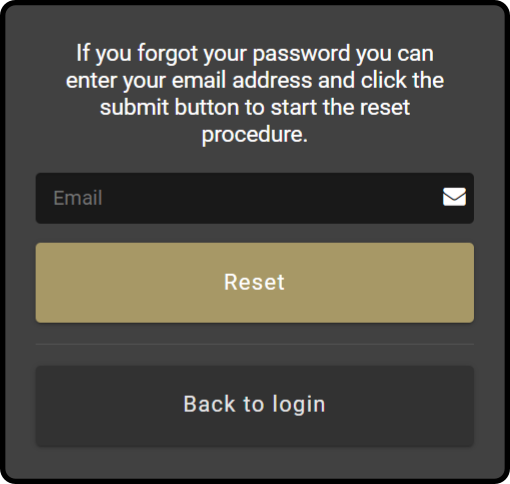Click the 'Reset' label text
The width and height of the screenshot is (510, 484).
pyautogui.click(x=254, y=282)
